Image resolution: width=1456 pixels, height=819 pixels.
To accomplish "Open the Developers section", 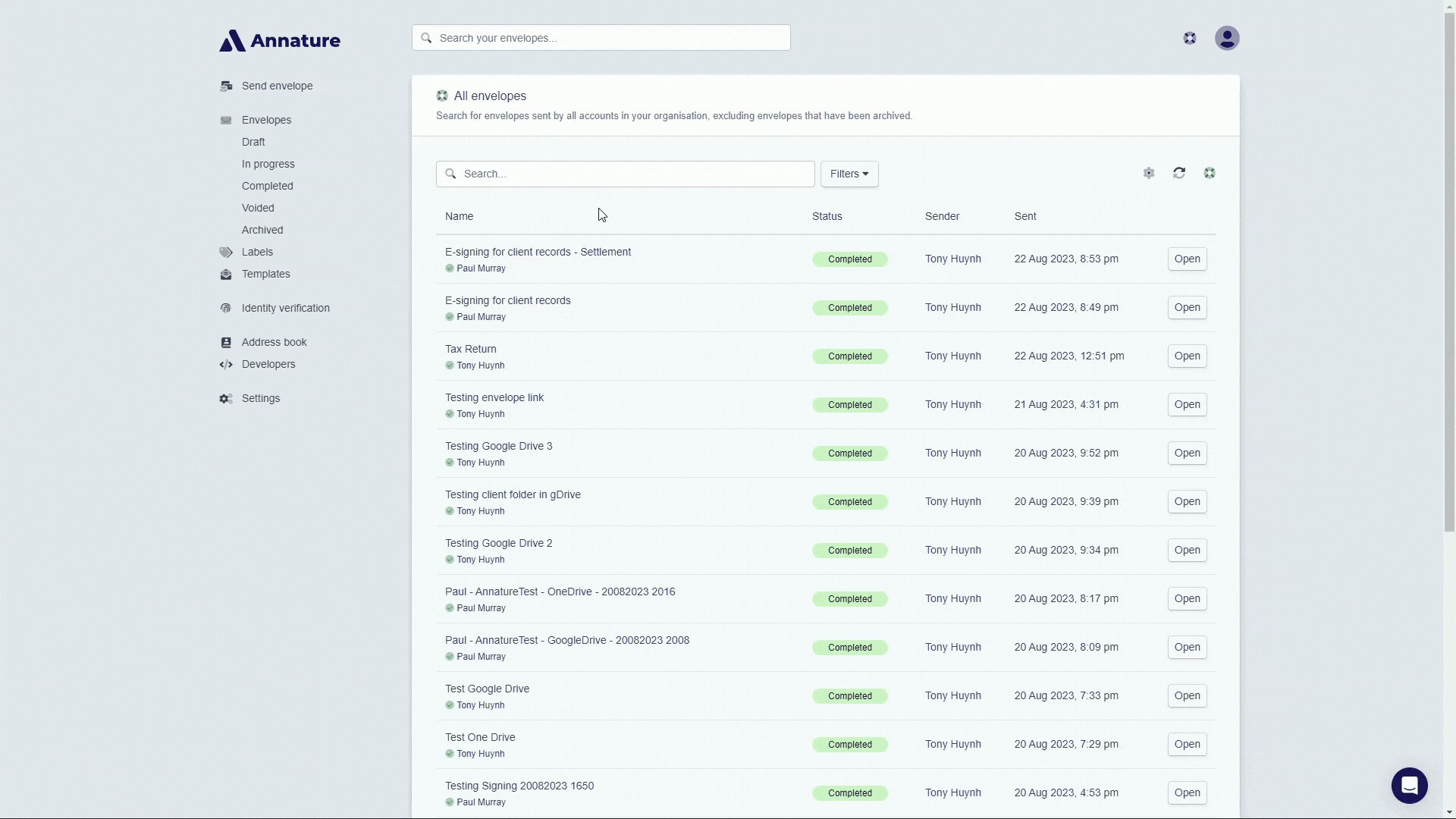I will click(x=268, y=365).
